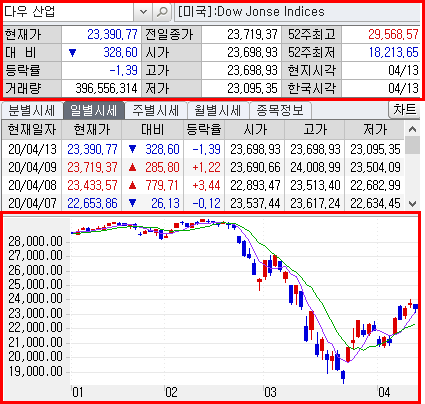Select the 20/04/09 daily row
Image resolution: width=425 pixels, height=404 pixels.
tap(203, 167)
